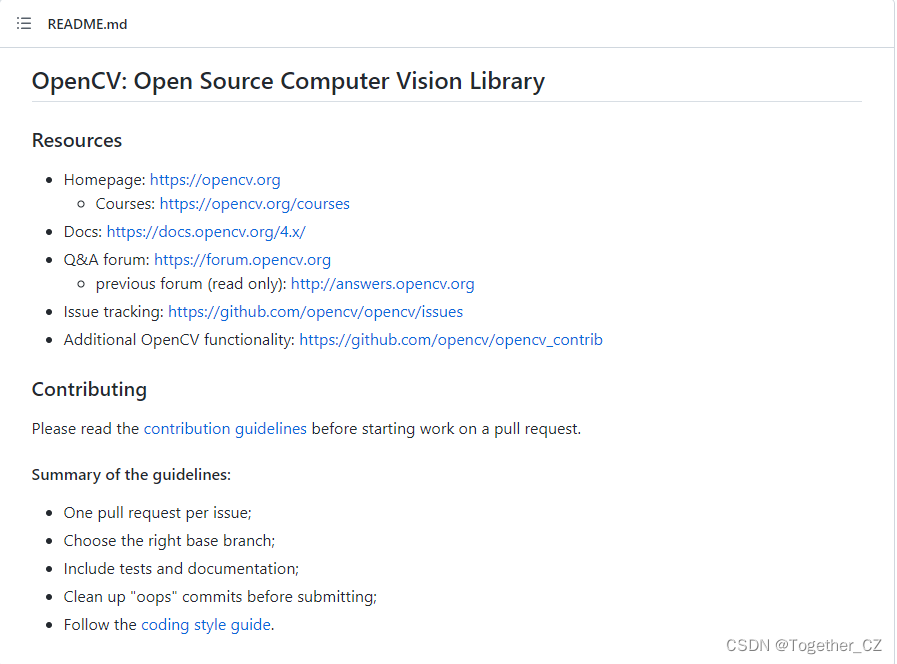The height and width of the screenshot is (664, 897).
Task: Open the OpenCV homepage link
Action: coord(214,179)
